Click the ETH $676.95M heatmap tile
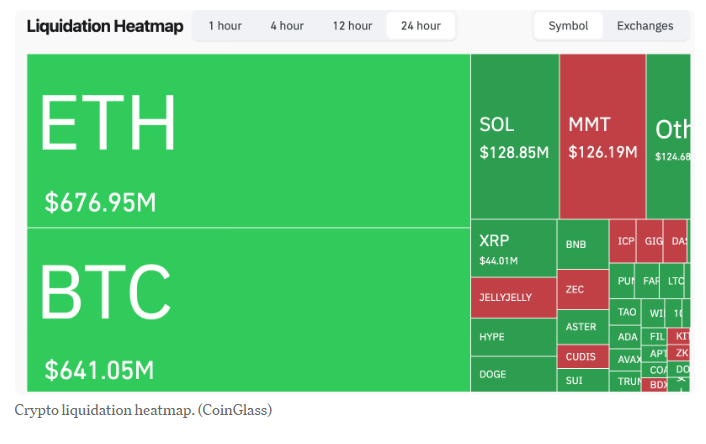This screenshot has height=444, width=706. 248,140
